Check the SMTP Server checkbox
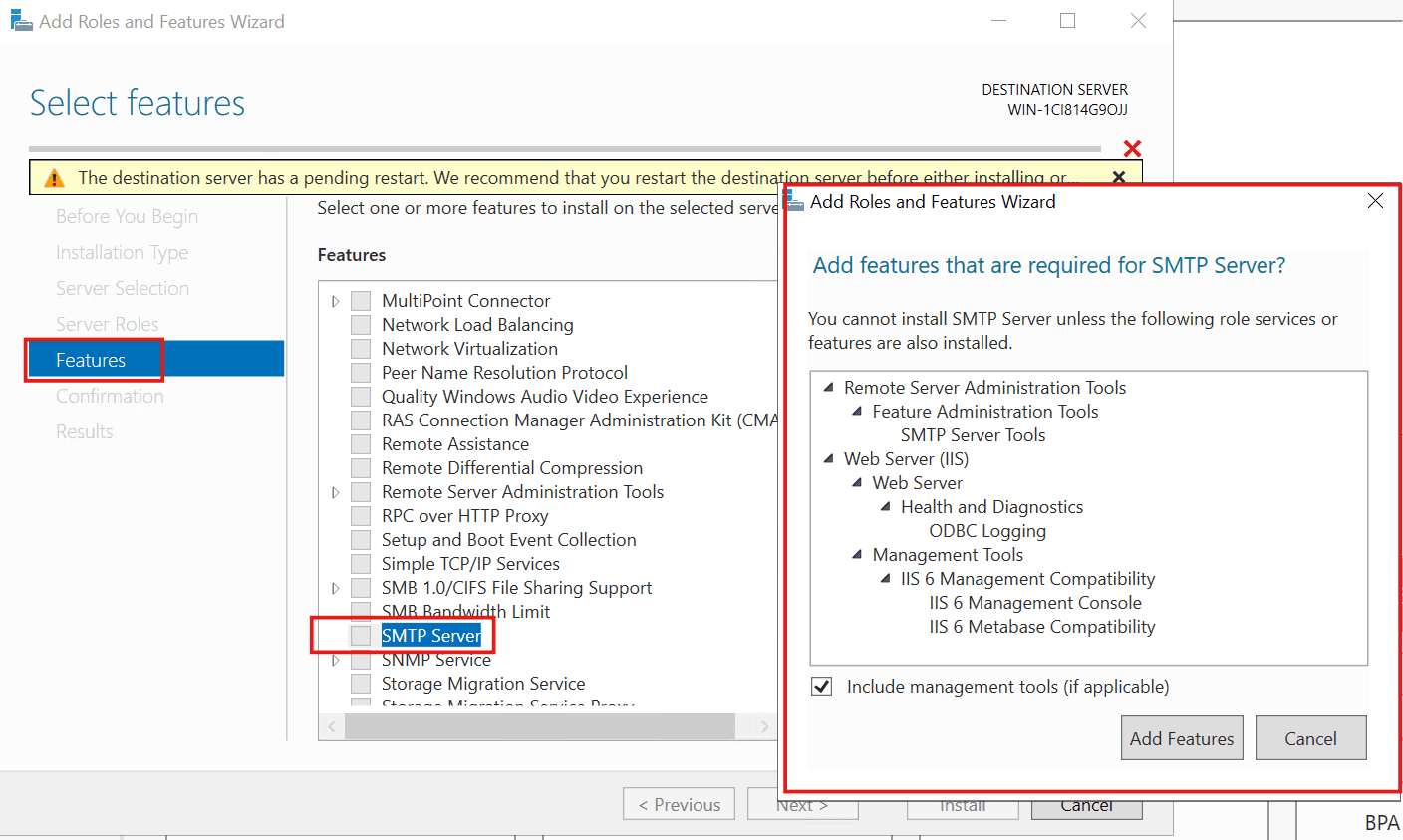This screenshot has height=840, width=1403. pos(360,635)
